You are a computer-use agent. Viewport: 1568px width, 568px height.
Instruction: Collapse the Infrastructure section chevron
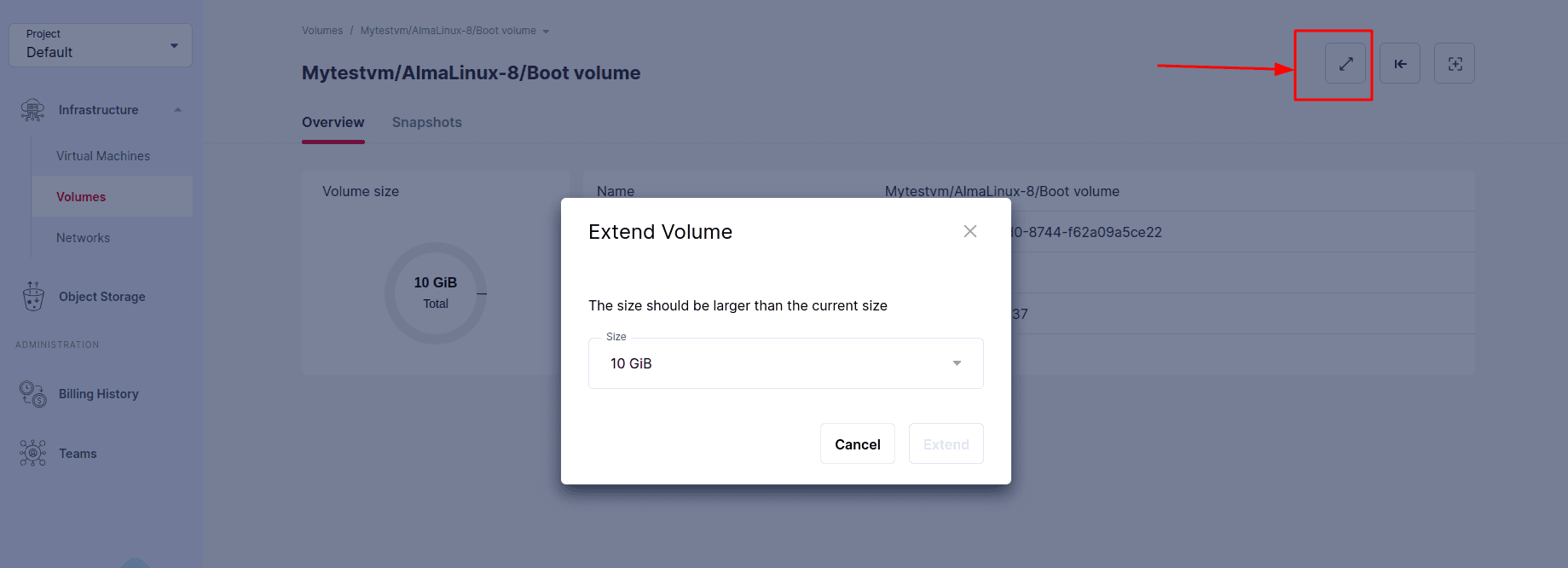click(x=177, y=109)
